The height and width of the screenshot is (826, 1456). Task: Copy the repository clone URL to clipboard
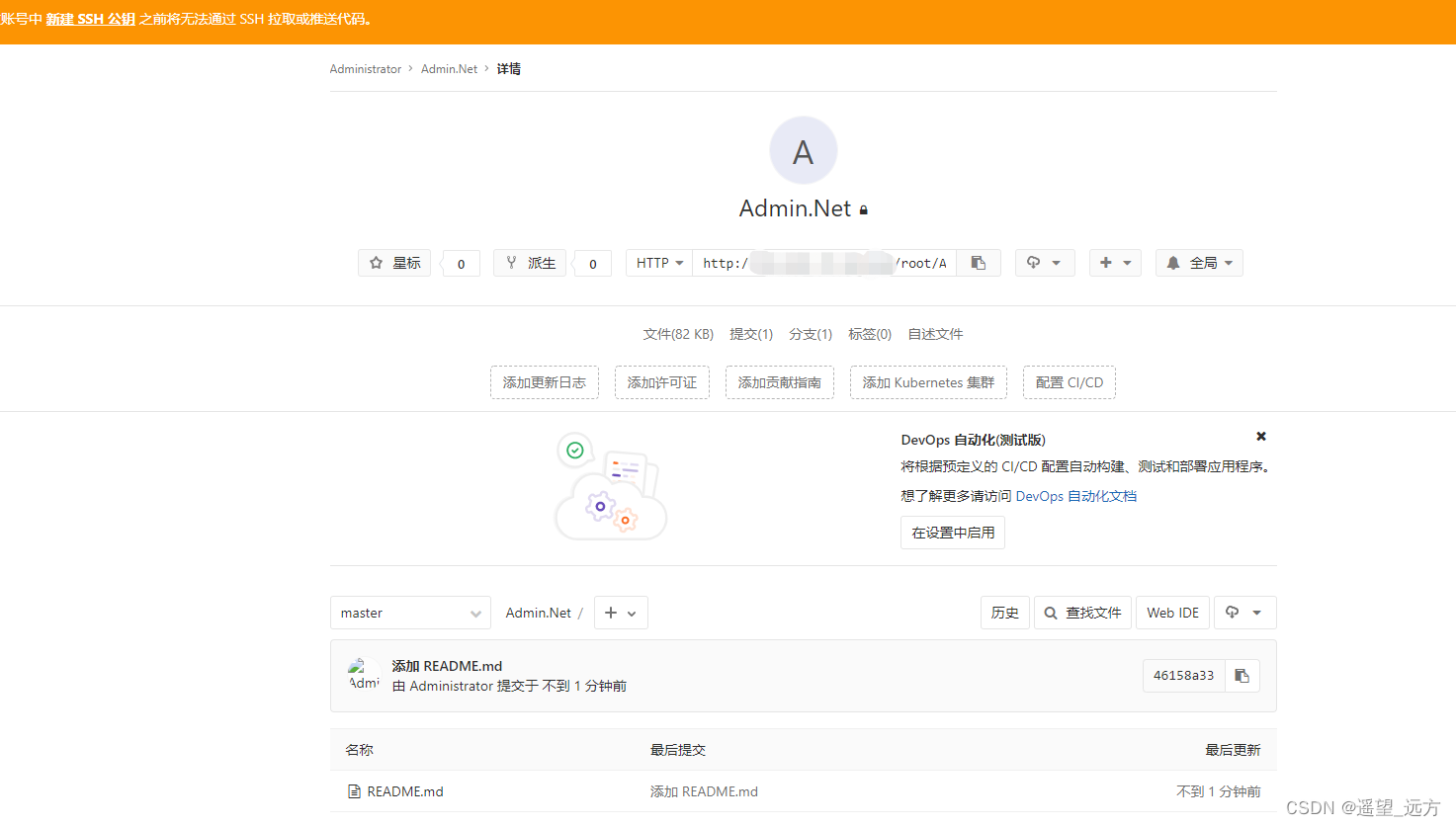coord(978,262)
